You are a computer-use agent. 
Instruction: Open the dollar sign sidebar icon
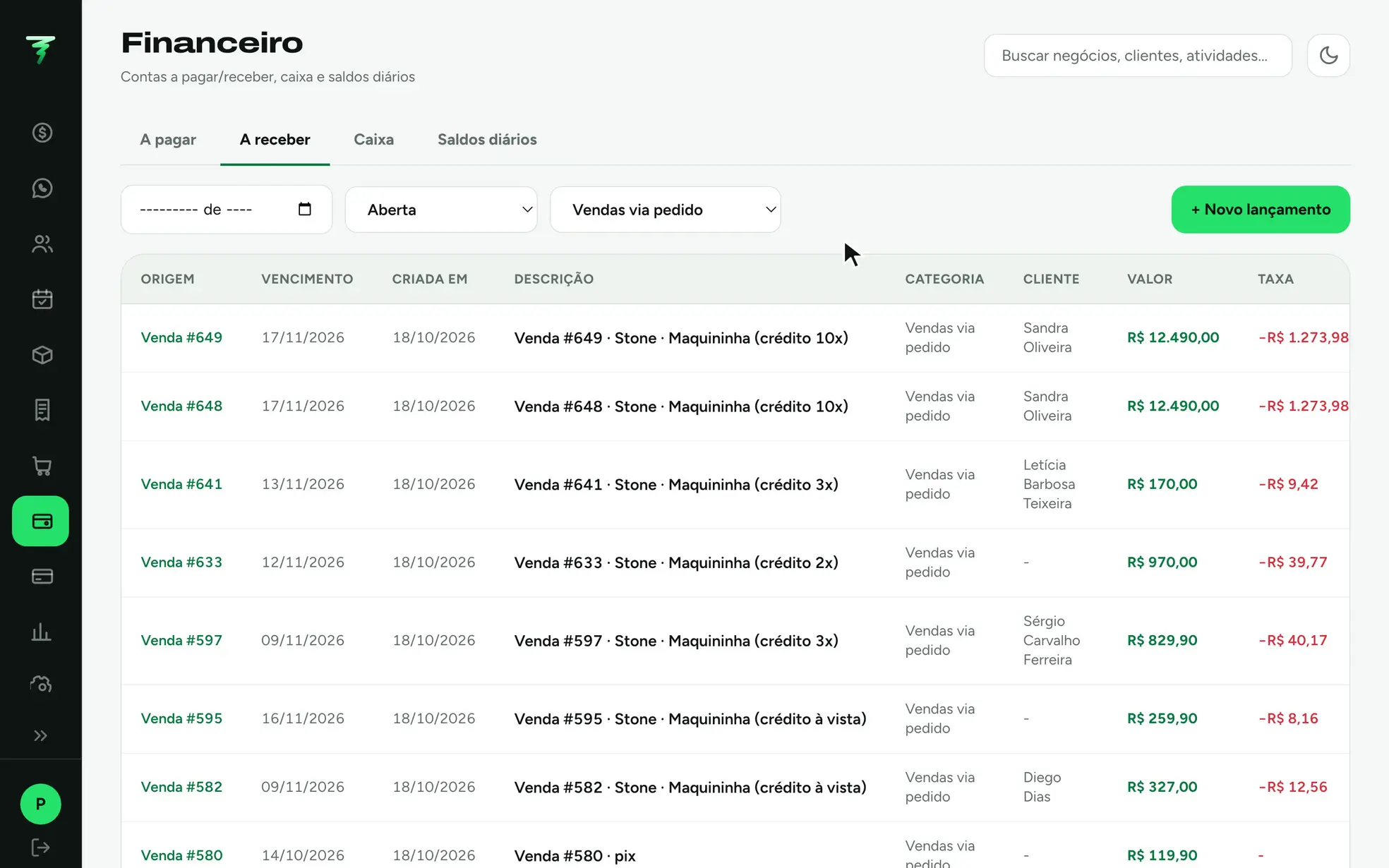pos(42,133)
